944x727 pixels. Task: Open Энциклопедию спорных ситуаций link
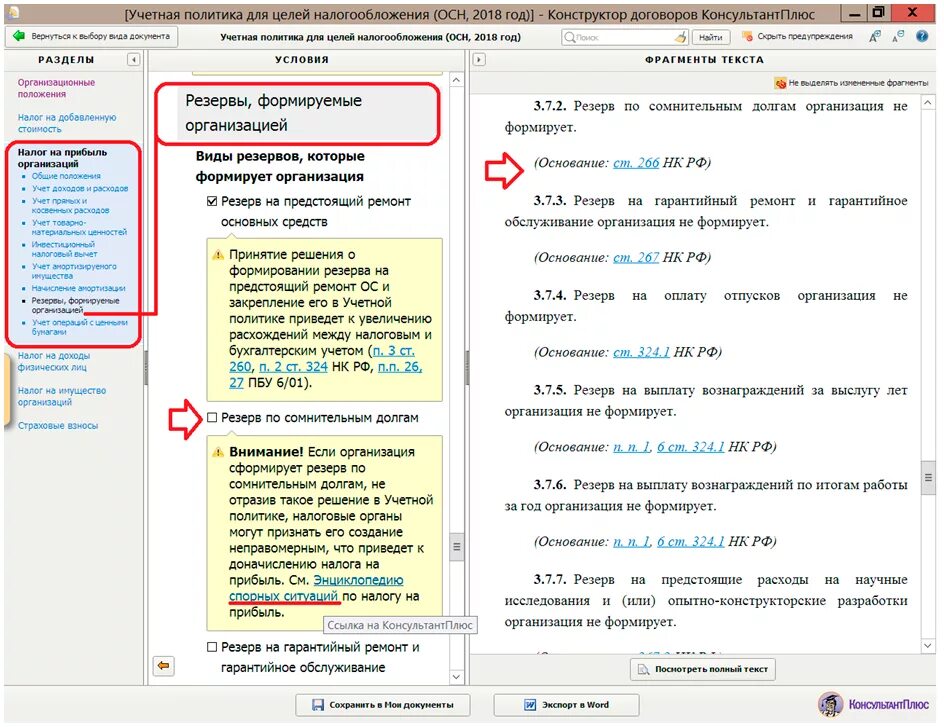click(316, 588)
